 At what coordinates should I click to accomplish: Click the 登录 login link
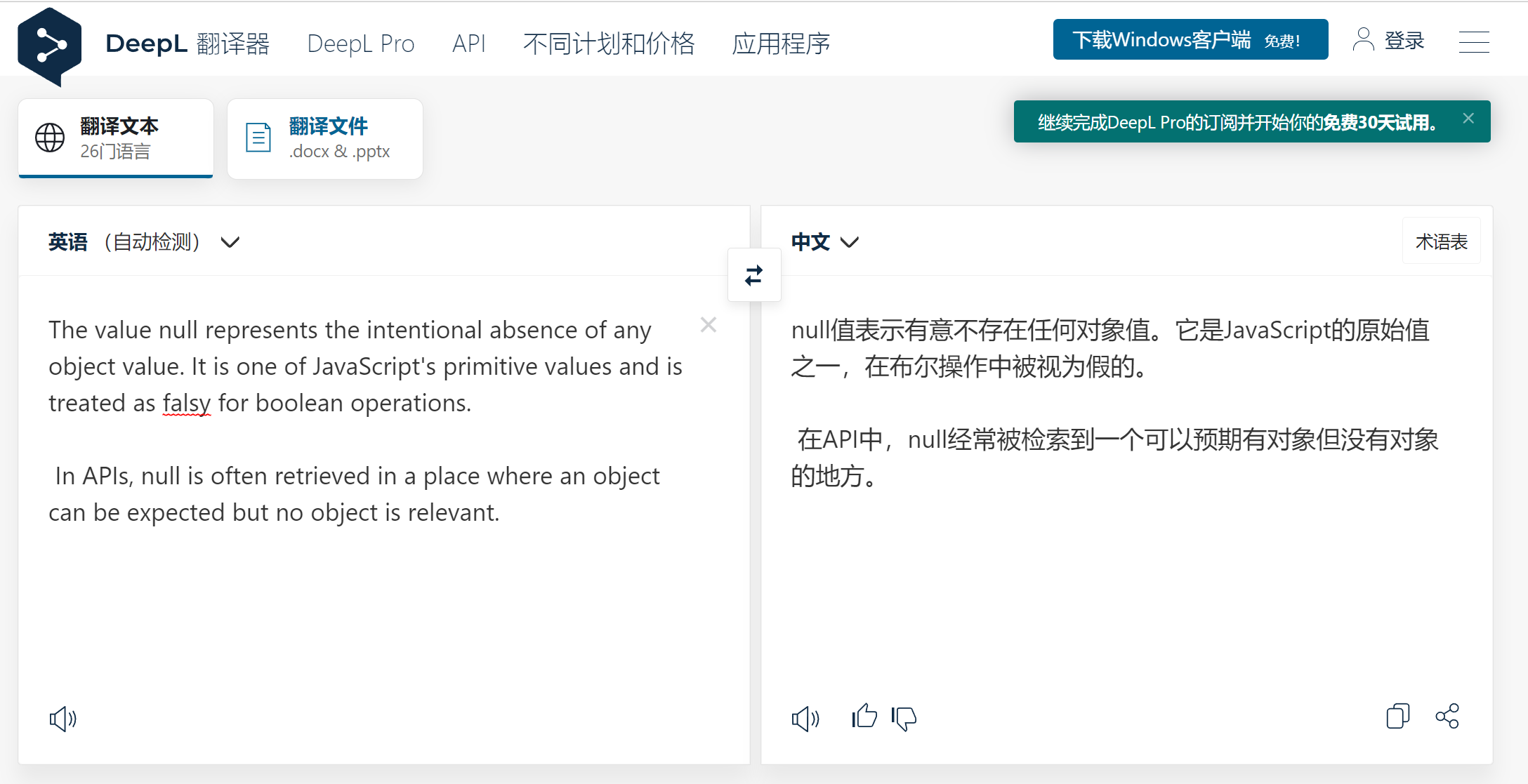[x=1389, y=40]
